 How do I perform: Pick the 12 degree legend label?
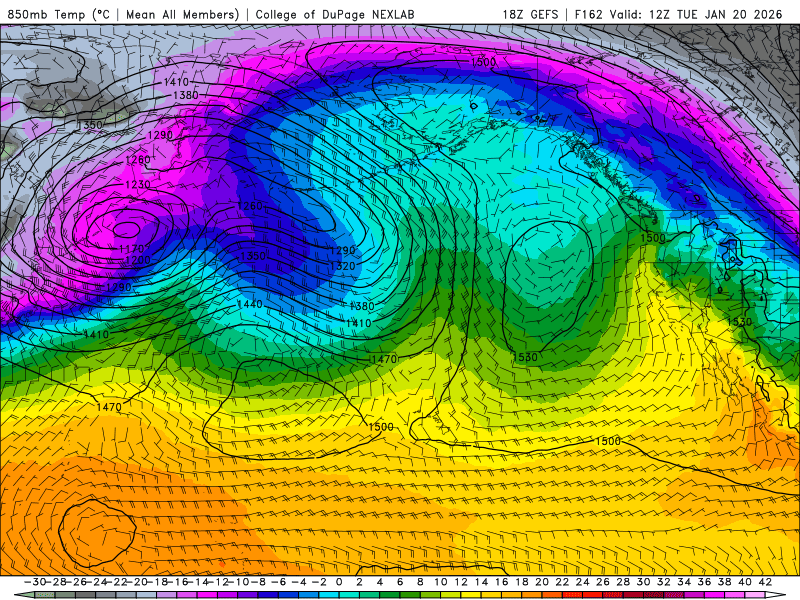coord(461,582)
